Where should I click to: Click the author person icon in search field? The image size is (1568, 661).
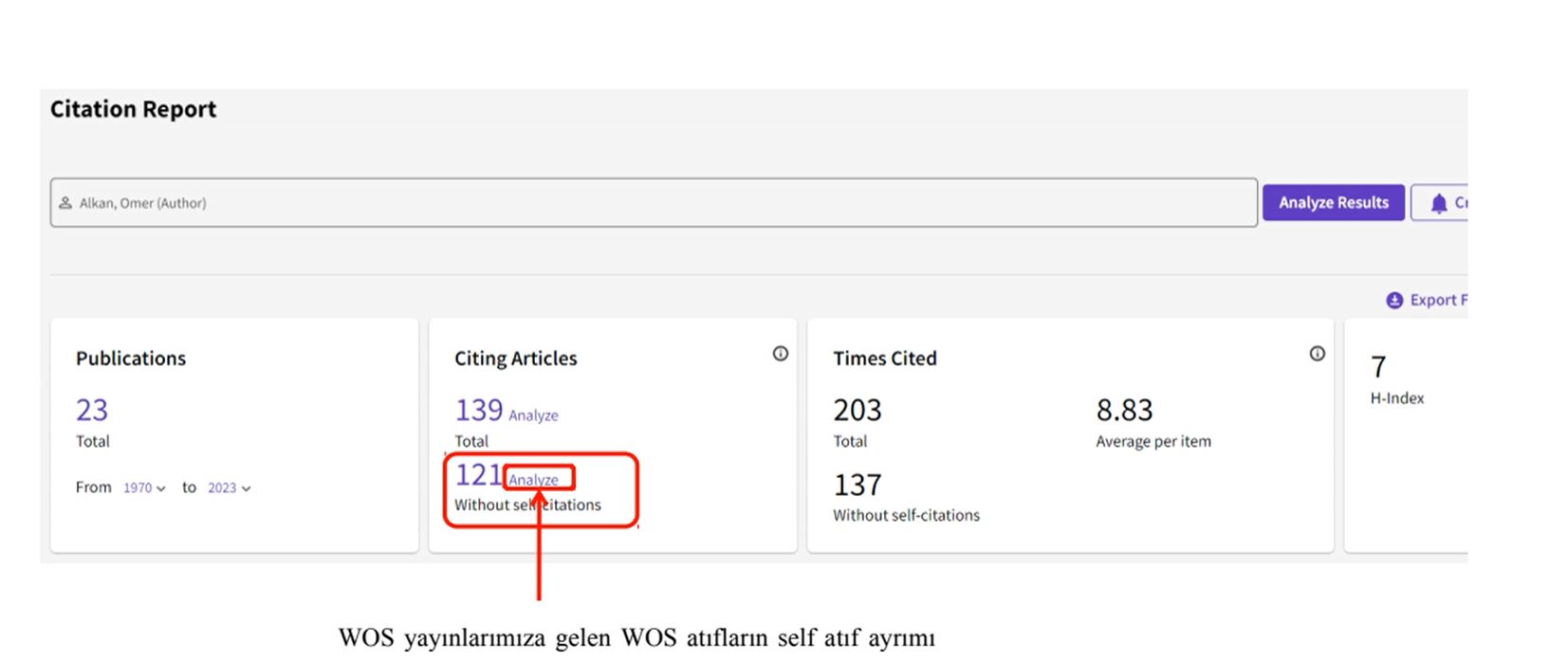65,203
